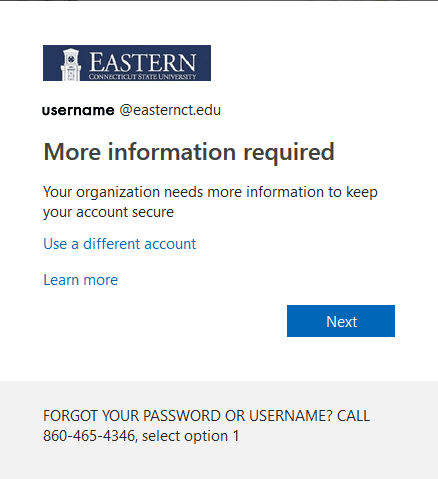Click the 'your account secure' text line
The height and width of the screenshot is (479, 438).
click(x=108, y=212)
